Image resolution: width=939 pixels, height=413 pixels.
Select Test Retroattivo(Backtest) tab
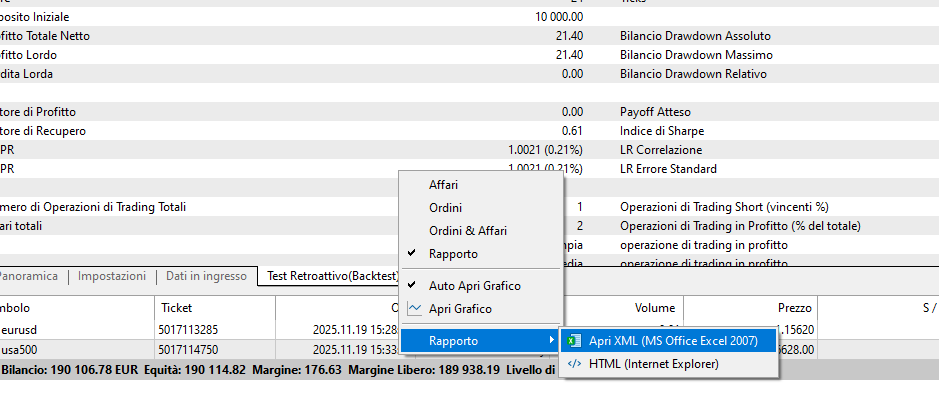(x=333, y=277)
